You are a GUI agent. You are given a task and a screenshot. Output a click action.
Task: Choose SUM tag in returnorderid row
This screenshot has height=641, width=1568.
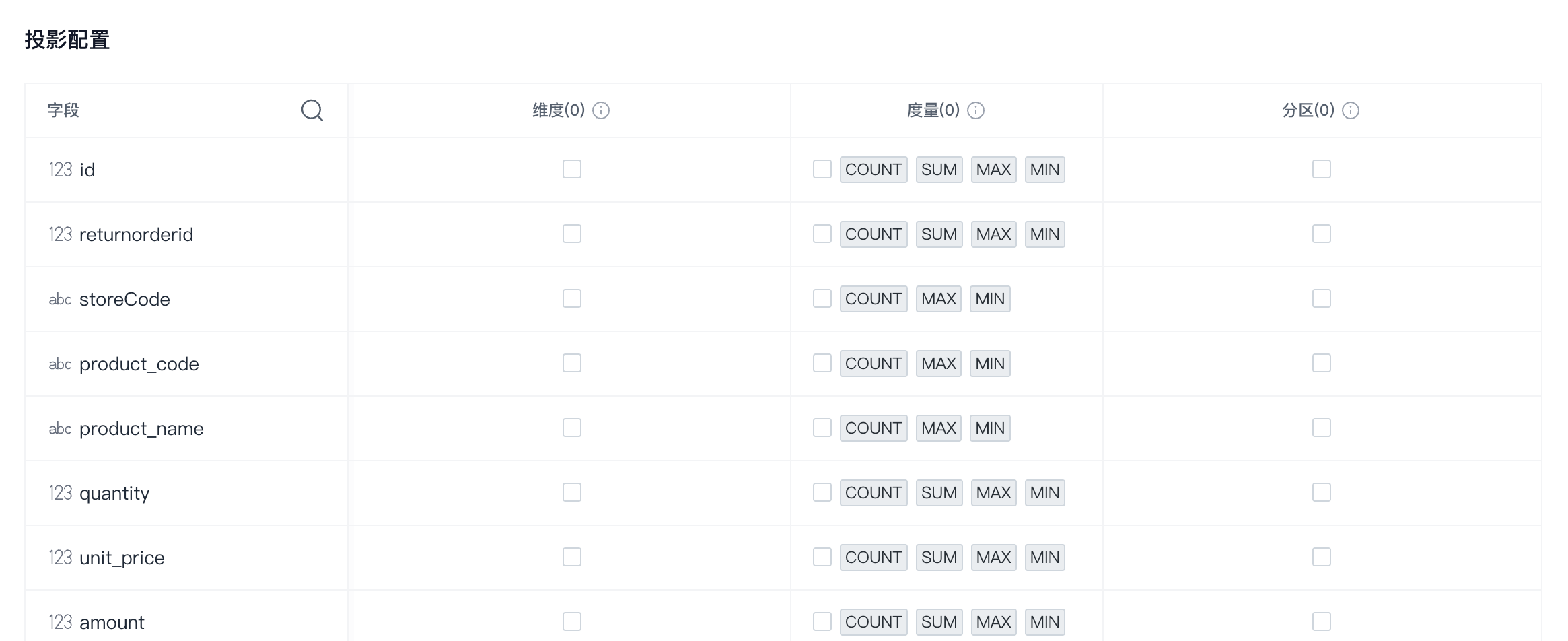coord(939,234)
